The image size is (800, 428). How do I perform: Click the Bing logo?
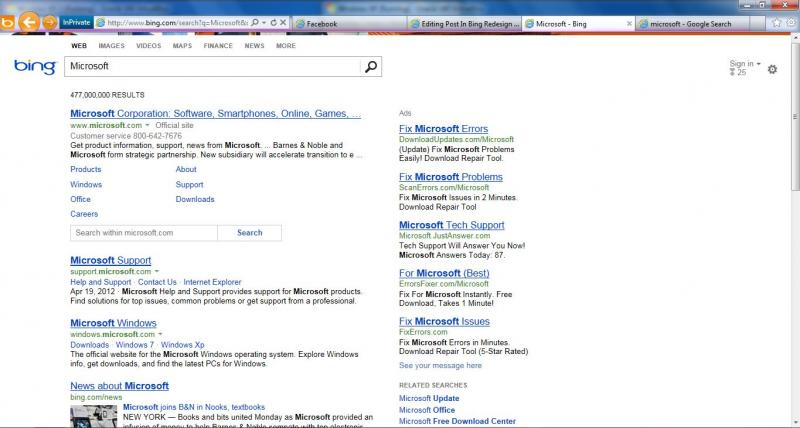35,67
